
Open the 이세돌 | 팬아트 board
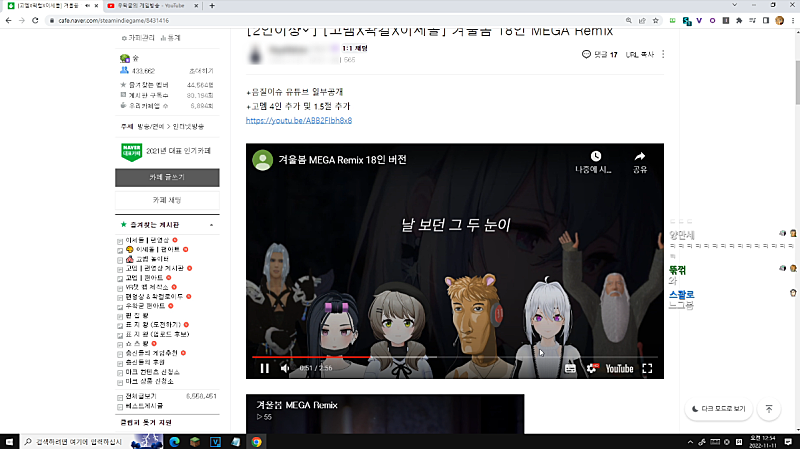[x=158, y=250]
